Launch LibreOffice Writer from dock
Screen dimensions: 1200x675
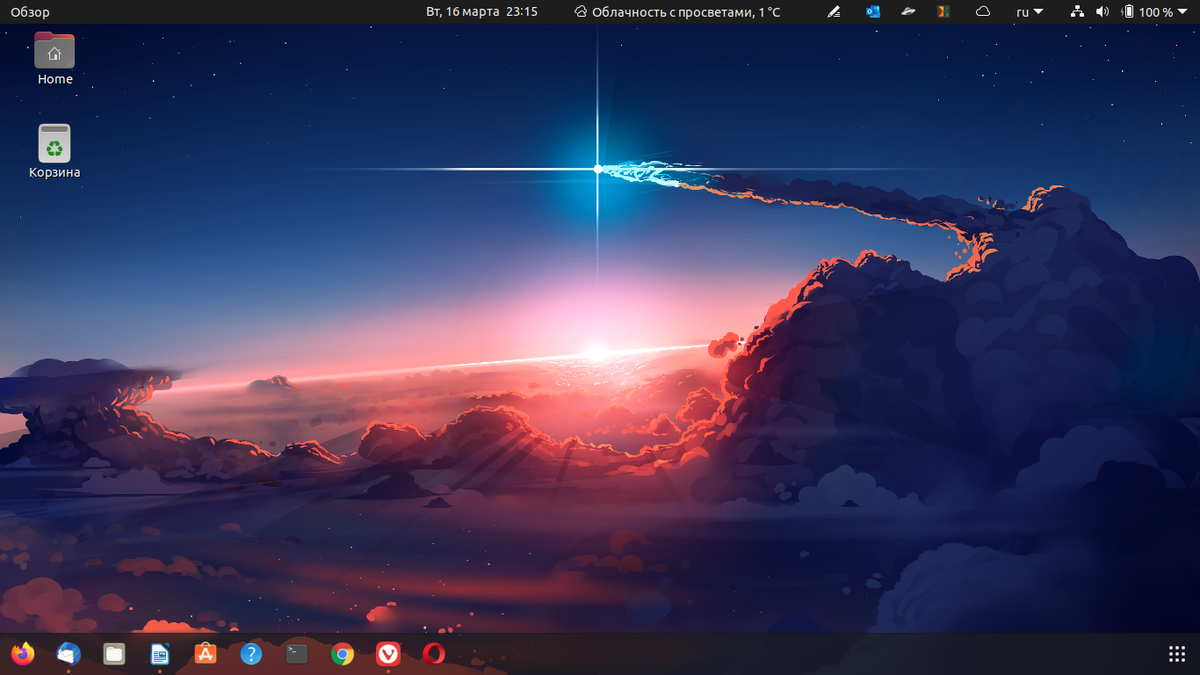[x=160, y=654]
